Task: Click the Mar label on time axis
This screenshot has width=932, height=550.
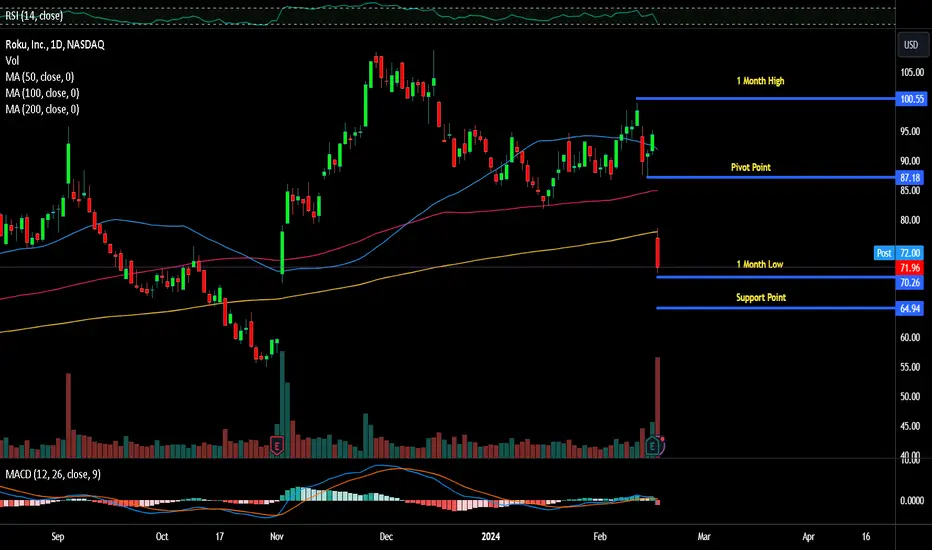Action: pyautogui.click(x=704, y=536)
